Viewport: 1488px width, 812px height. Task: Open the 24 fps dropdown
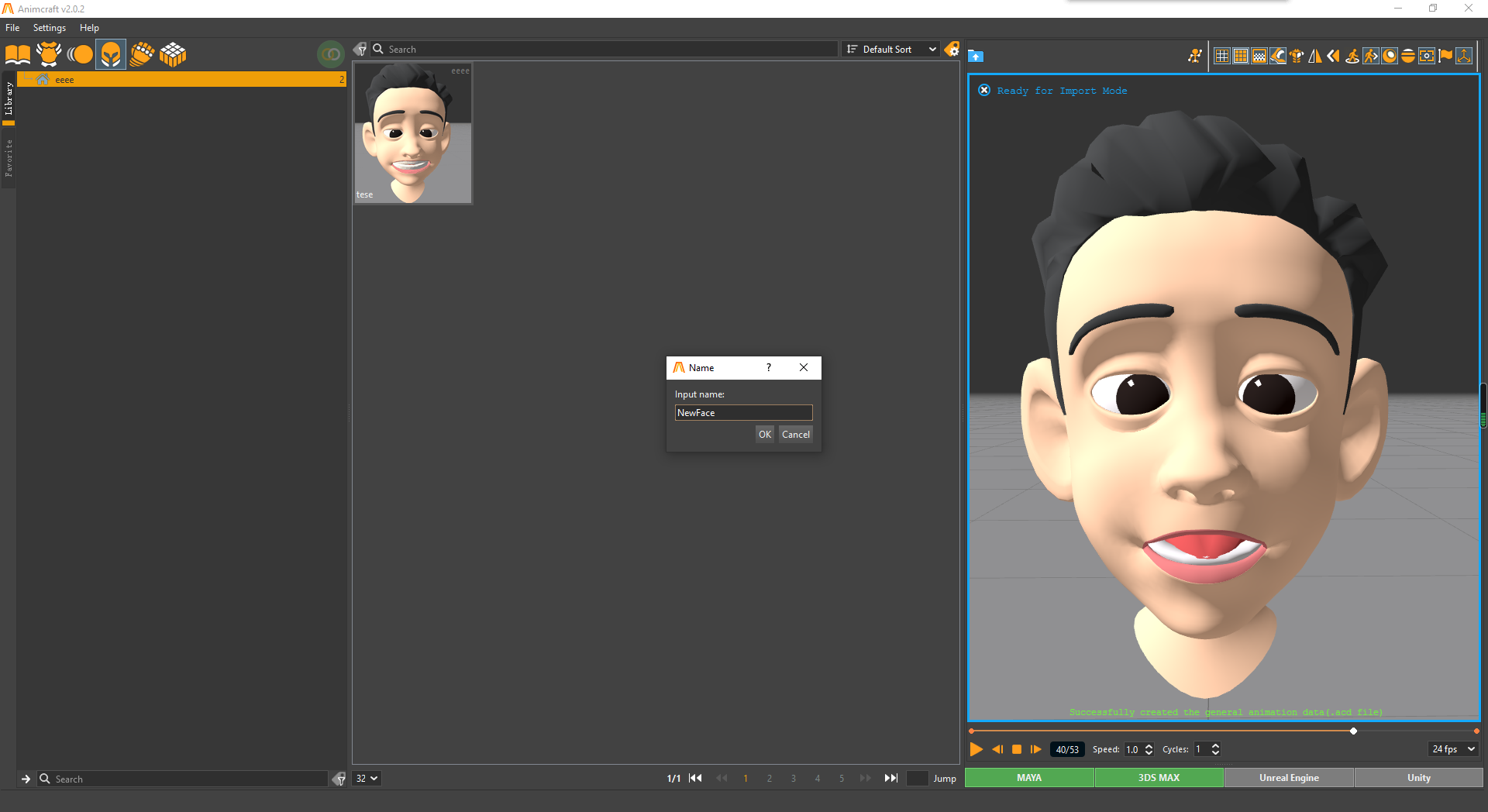[1453, 749]
